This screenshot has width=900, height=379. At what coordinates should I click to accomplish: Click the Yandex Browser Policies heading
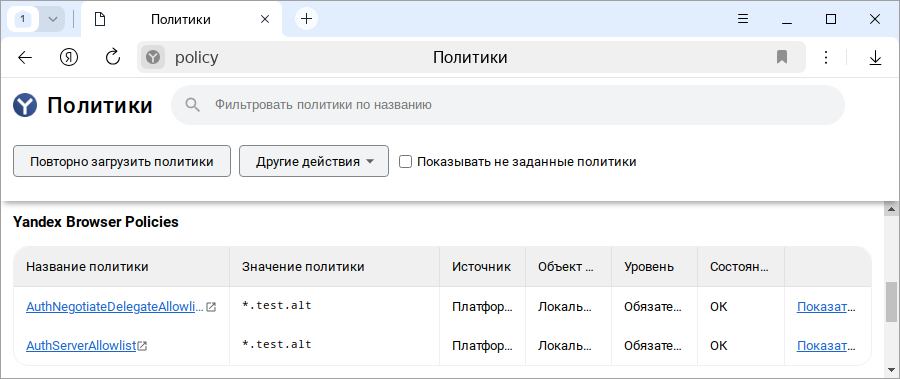click(96, 222)
